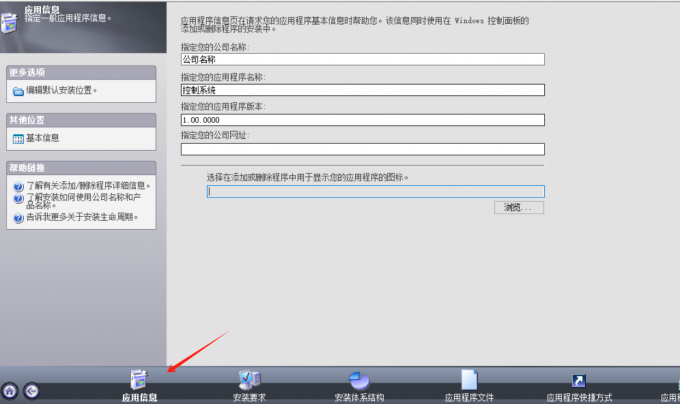Click the 应用信息 icon in bottom bar
Screen dimensions: 680x404
point(139,379)
